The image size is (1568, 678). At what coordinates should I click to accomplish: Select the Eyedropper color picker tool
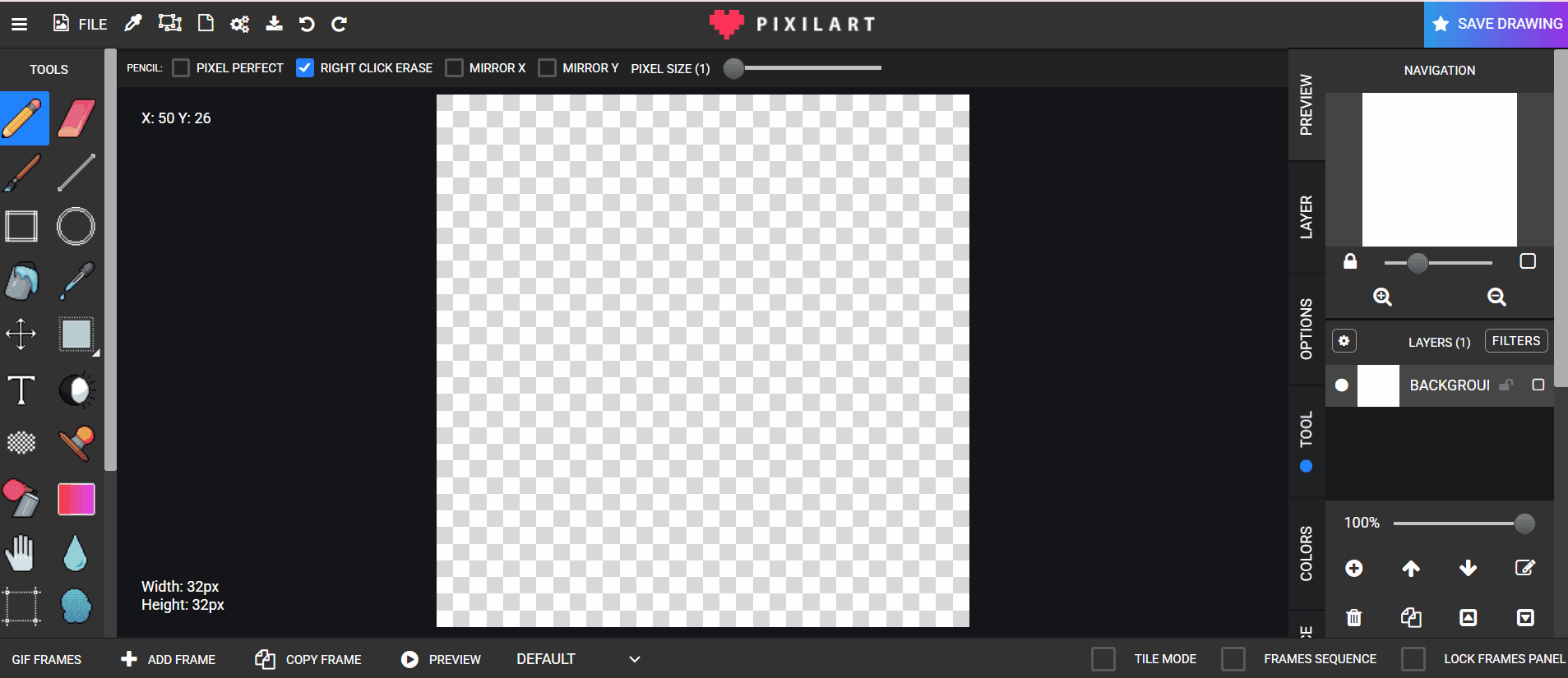tap(76, 281)
